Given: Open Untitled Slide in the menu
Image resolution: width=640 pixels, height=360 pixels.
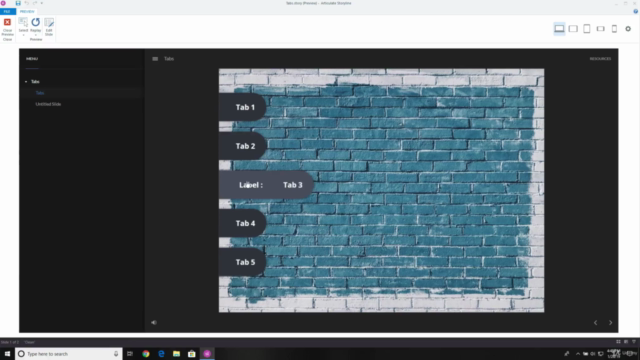Looking at the screenshot, I should (48, 104).
